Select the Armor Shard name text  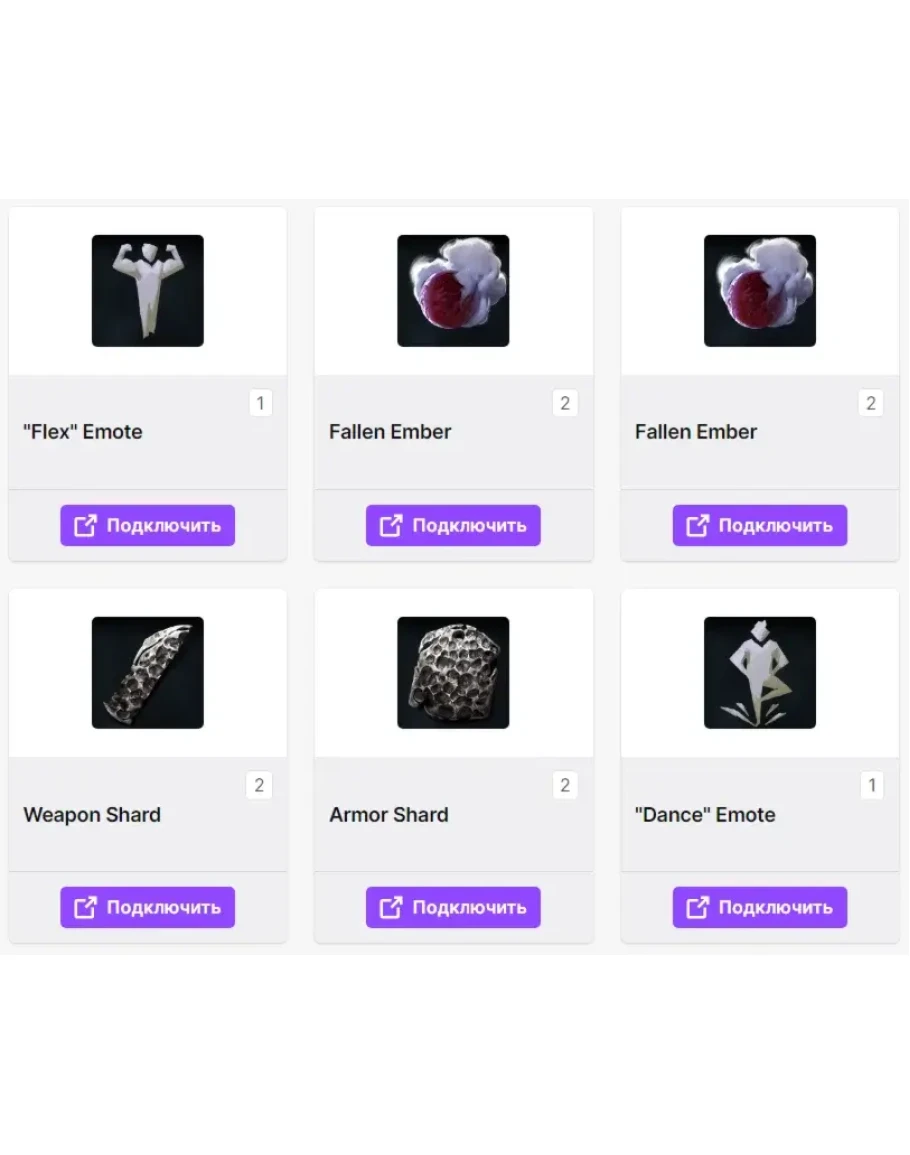(x=389, y=815)
